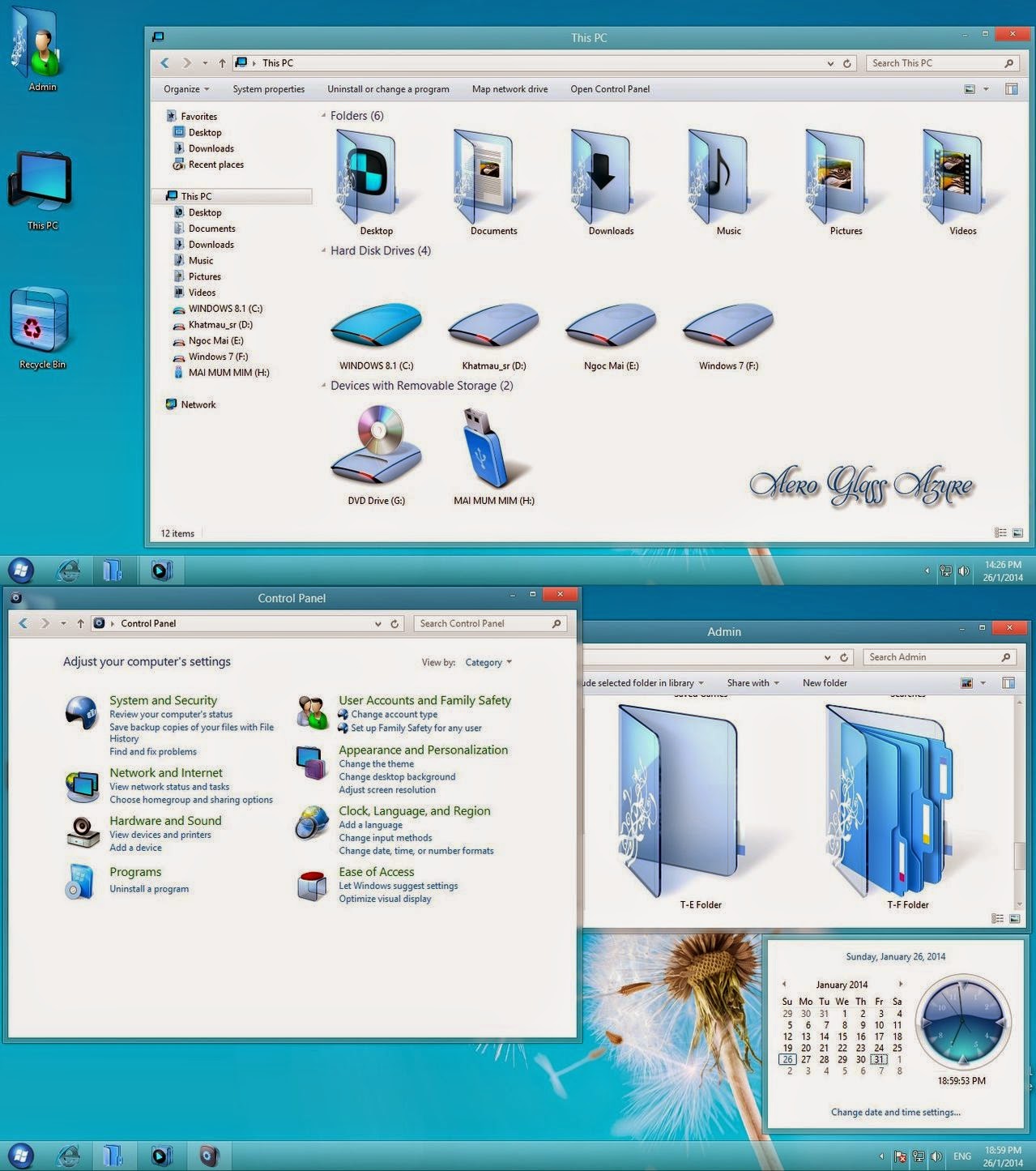Click refresh button in This PC address bar
1036x1171 pixels.
click(x=847, y=63)
